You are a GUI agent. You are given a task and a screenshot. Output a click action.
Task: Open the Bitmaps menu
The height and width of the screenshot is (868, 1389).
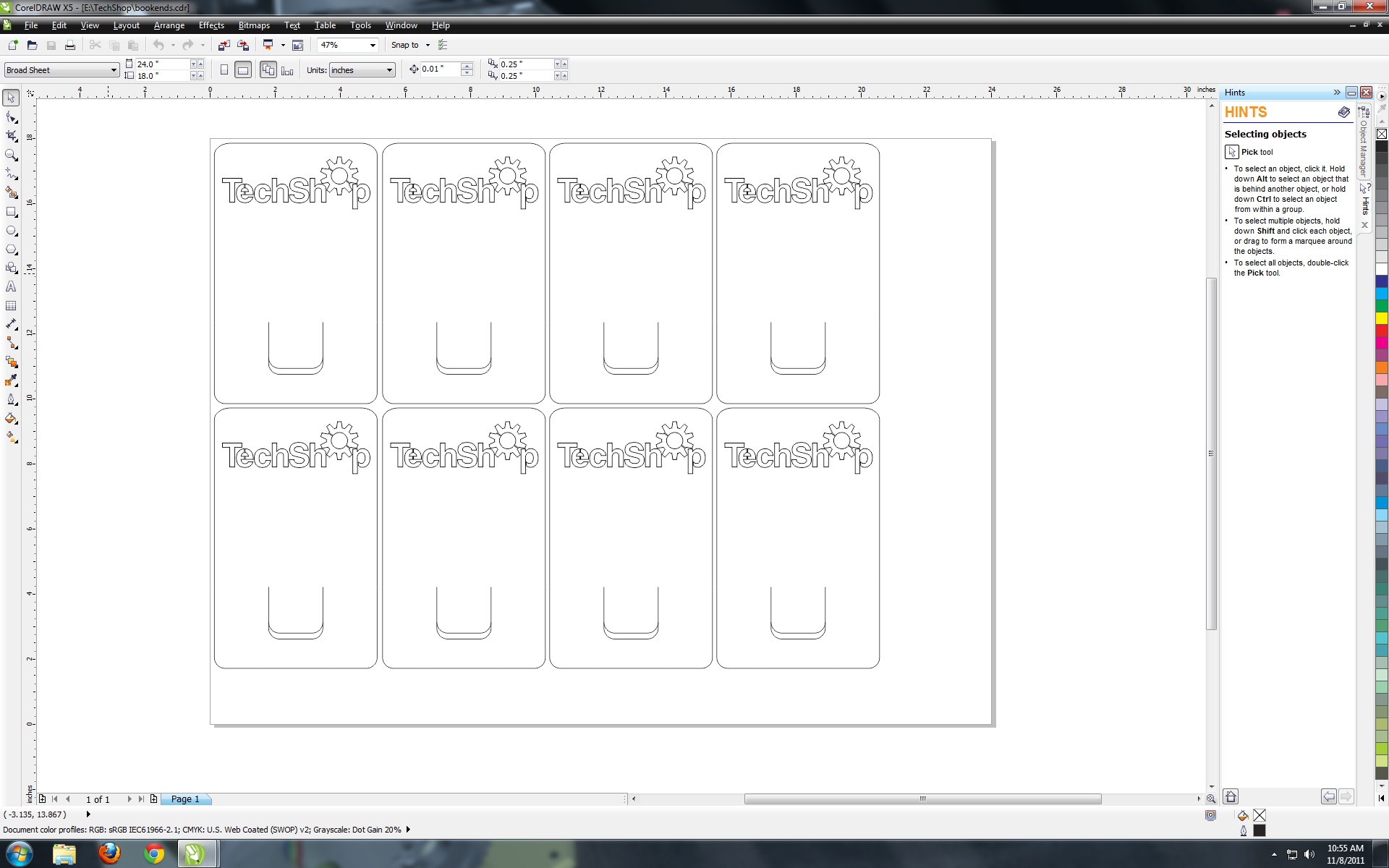pos(254,25)
